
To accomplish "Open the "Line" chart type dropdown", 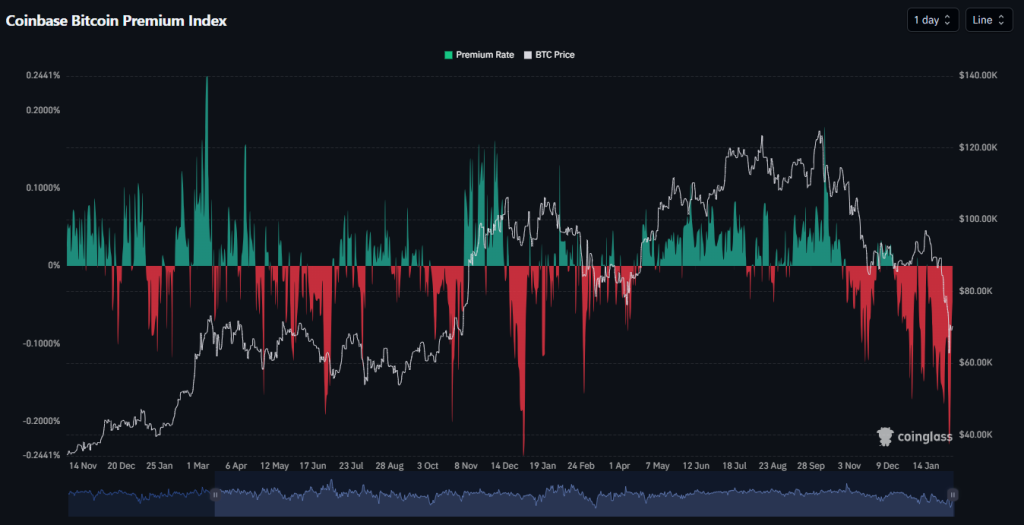I will pos(988,20).
